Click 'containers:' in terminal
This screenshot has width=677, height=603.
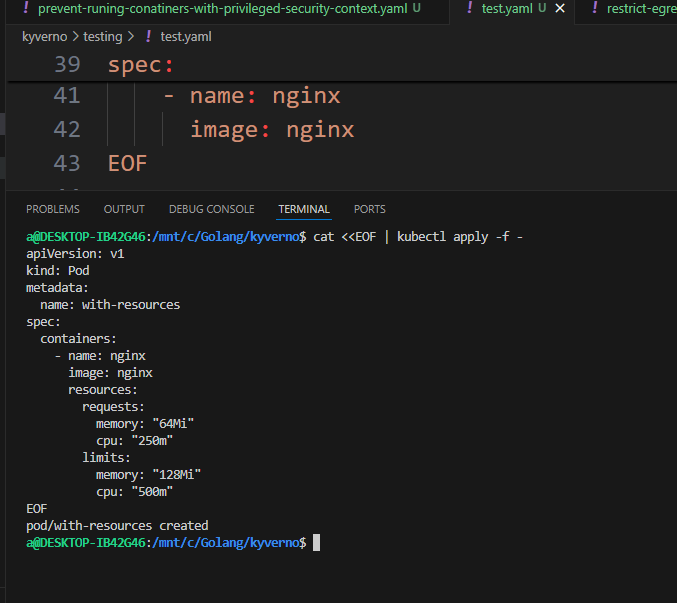78,339
